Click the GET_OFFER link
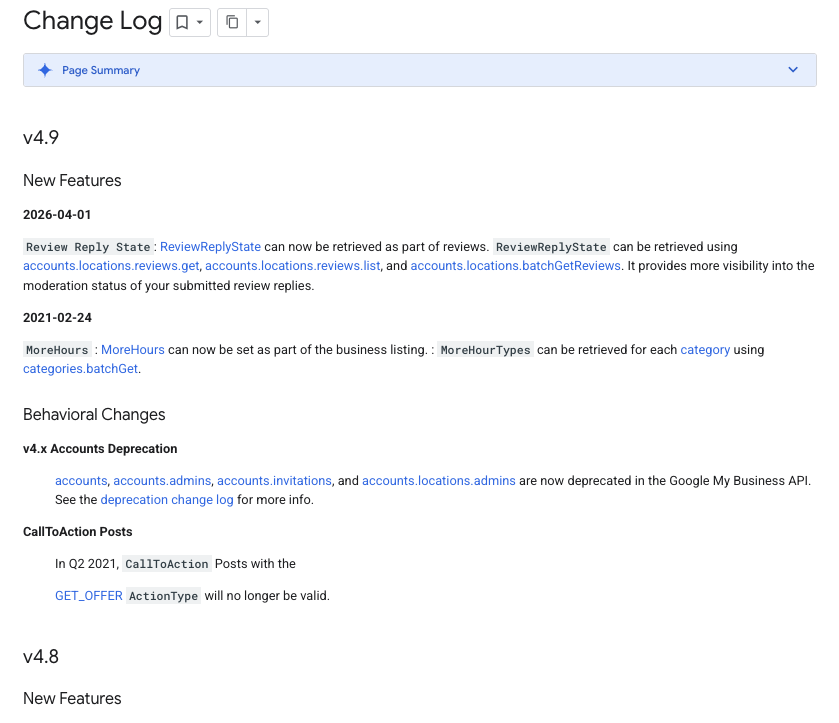 click(x=88, y=596)
